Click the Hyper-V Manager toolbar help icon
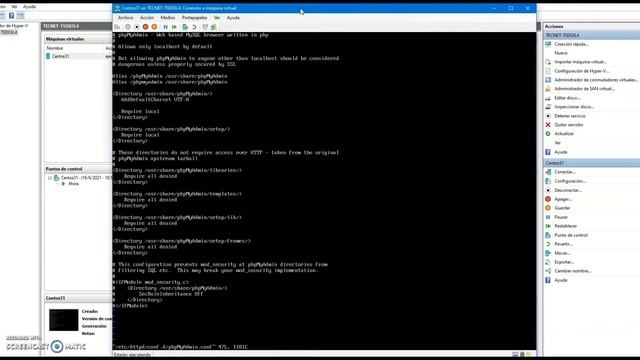The height and width of the screenshot is (360, 640). 11,16
